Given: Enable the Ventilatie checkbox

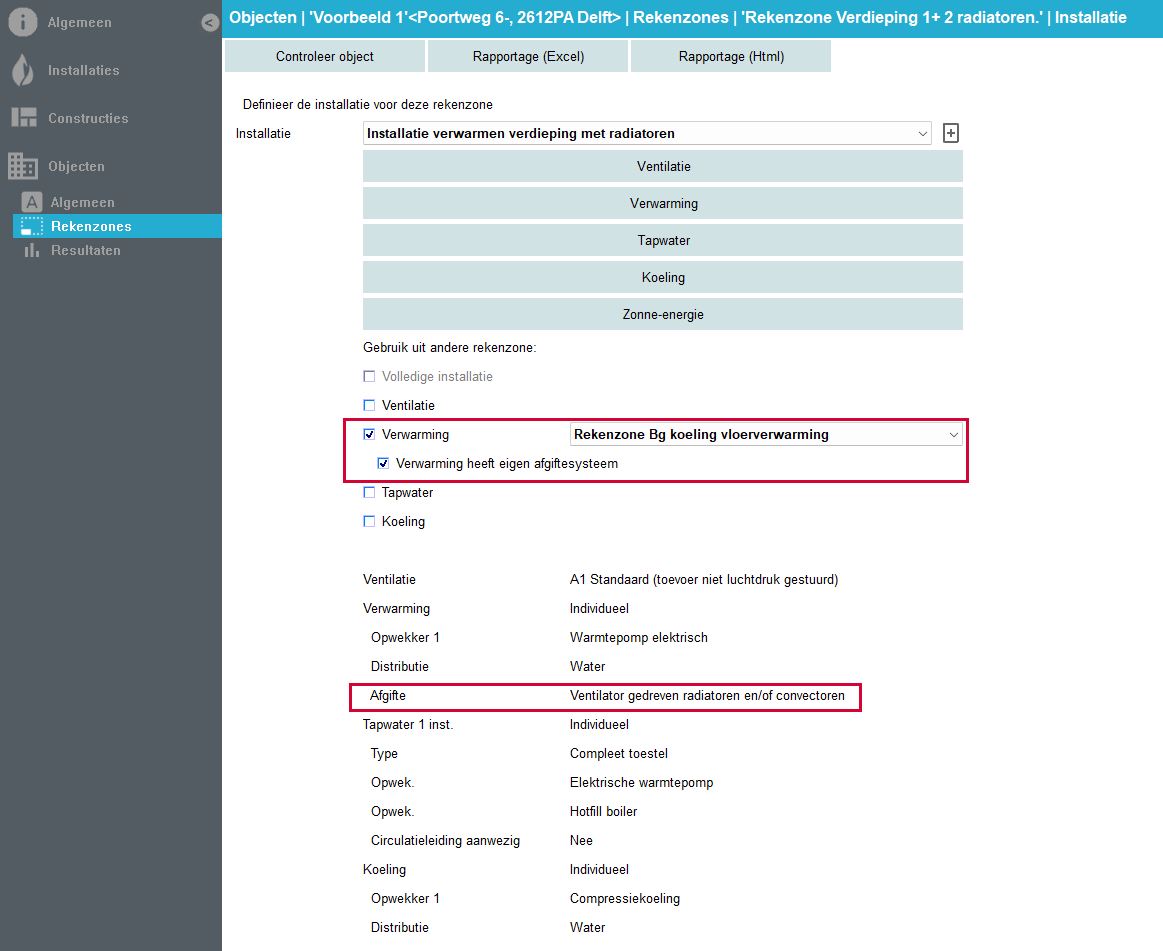Looking at the screenshot, I should click(x=369, y=405).
